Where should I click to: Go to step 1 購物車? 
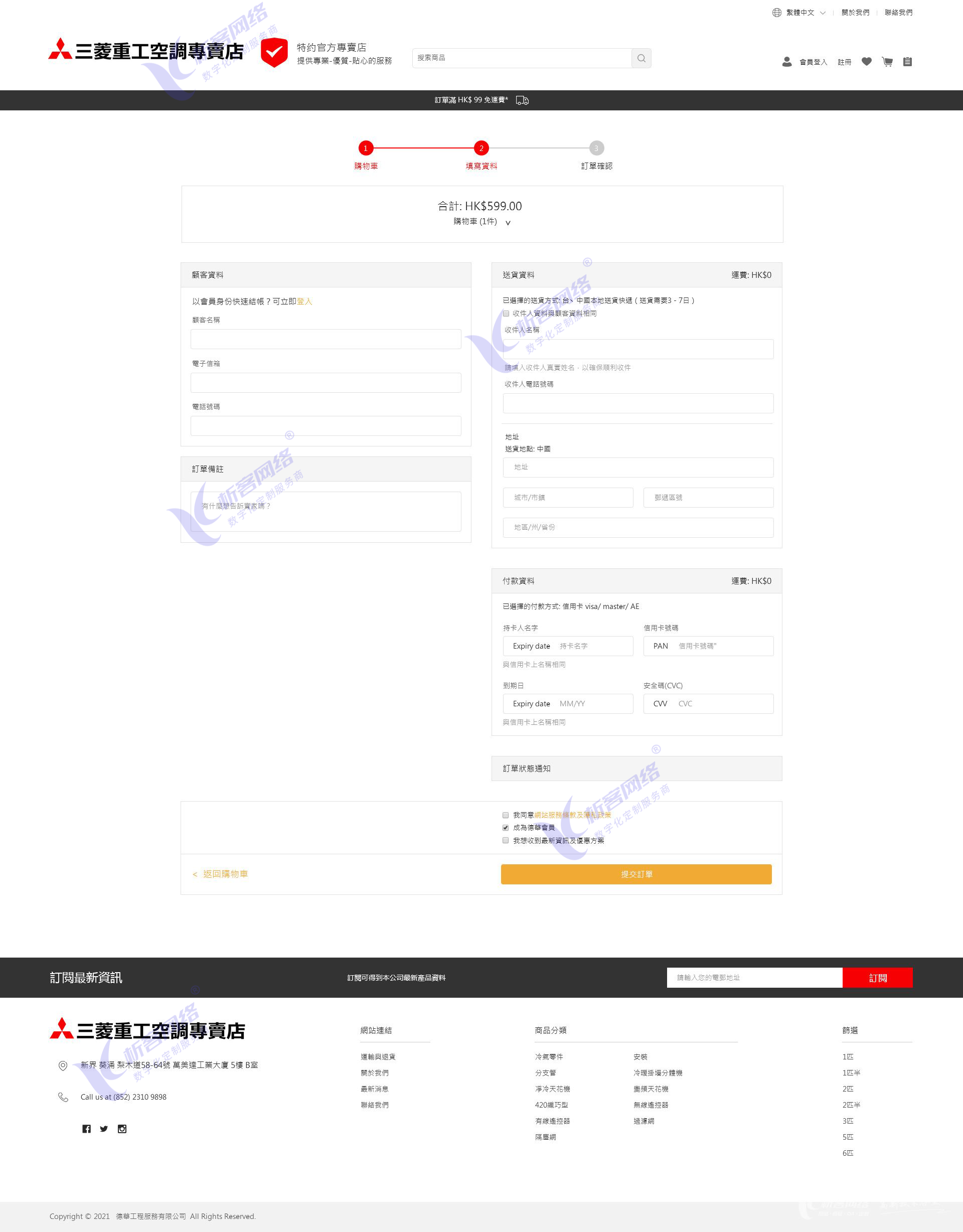[x=366, y=148]
